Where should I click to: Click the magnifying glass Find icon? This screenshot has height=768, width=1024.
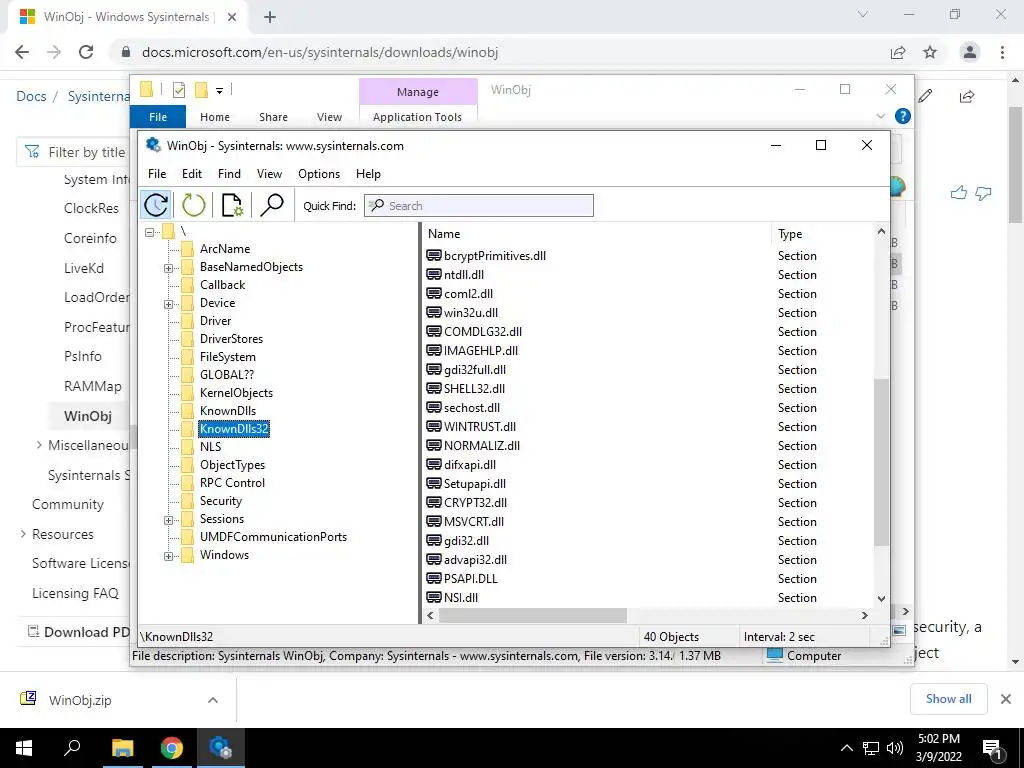pyautogui.click(x=272, y=205)
